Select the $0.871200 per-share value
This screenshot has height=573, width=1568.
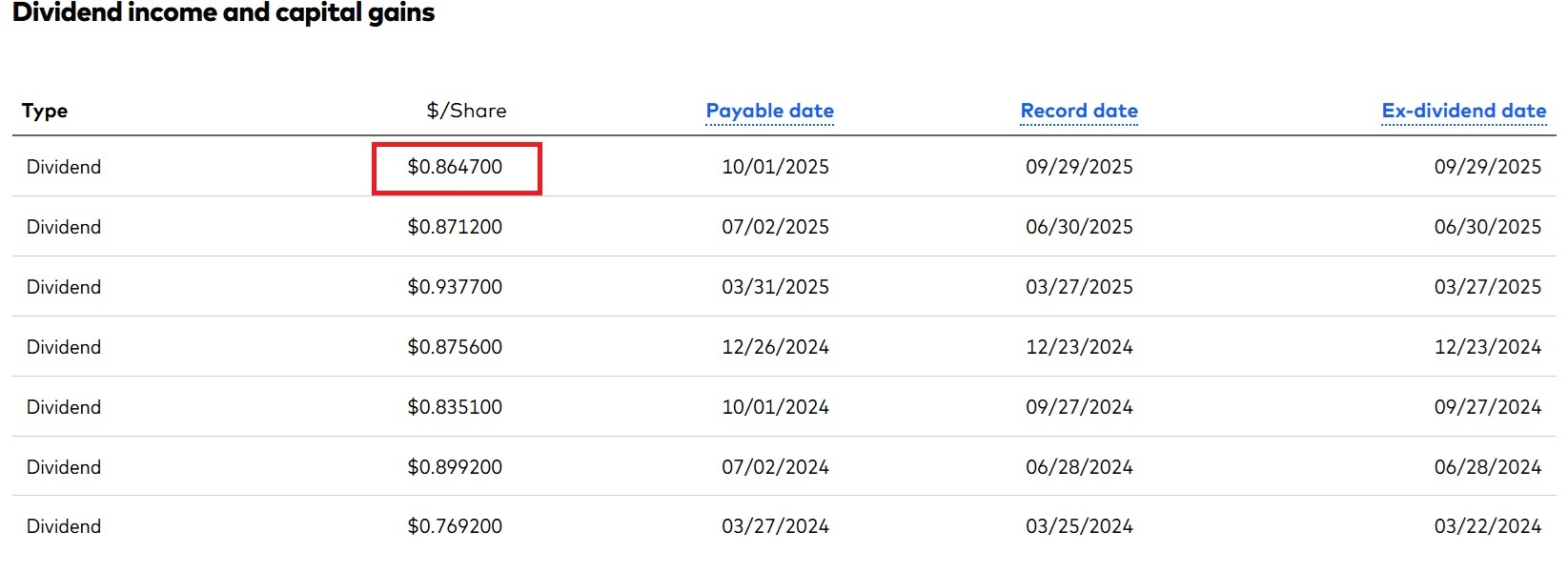(455, 227)
